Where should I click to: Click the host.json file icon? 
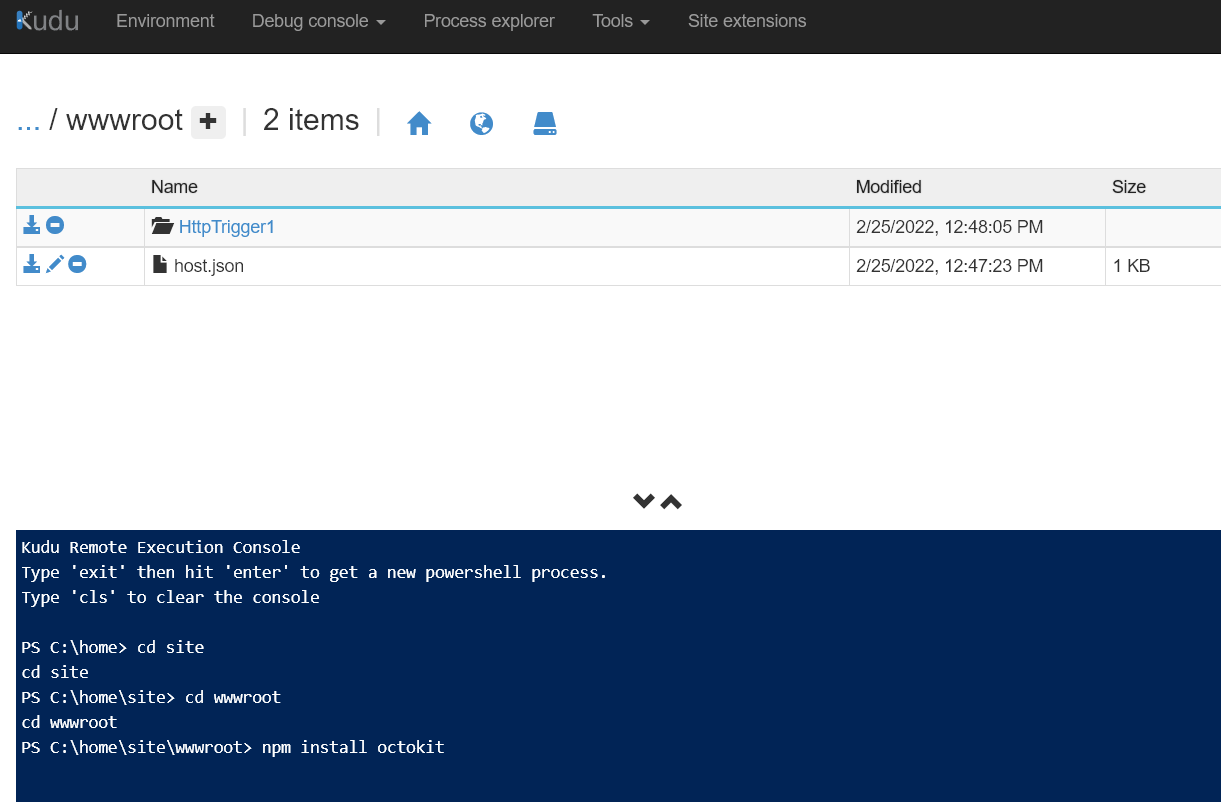pyautogui.click(x=159, y=265)
